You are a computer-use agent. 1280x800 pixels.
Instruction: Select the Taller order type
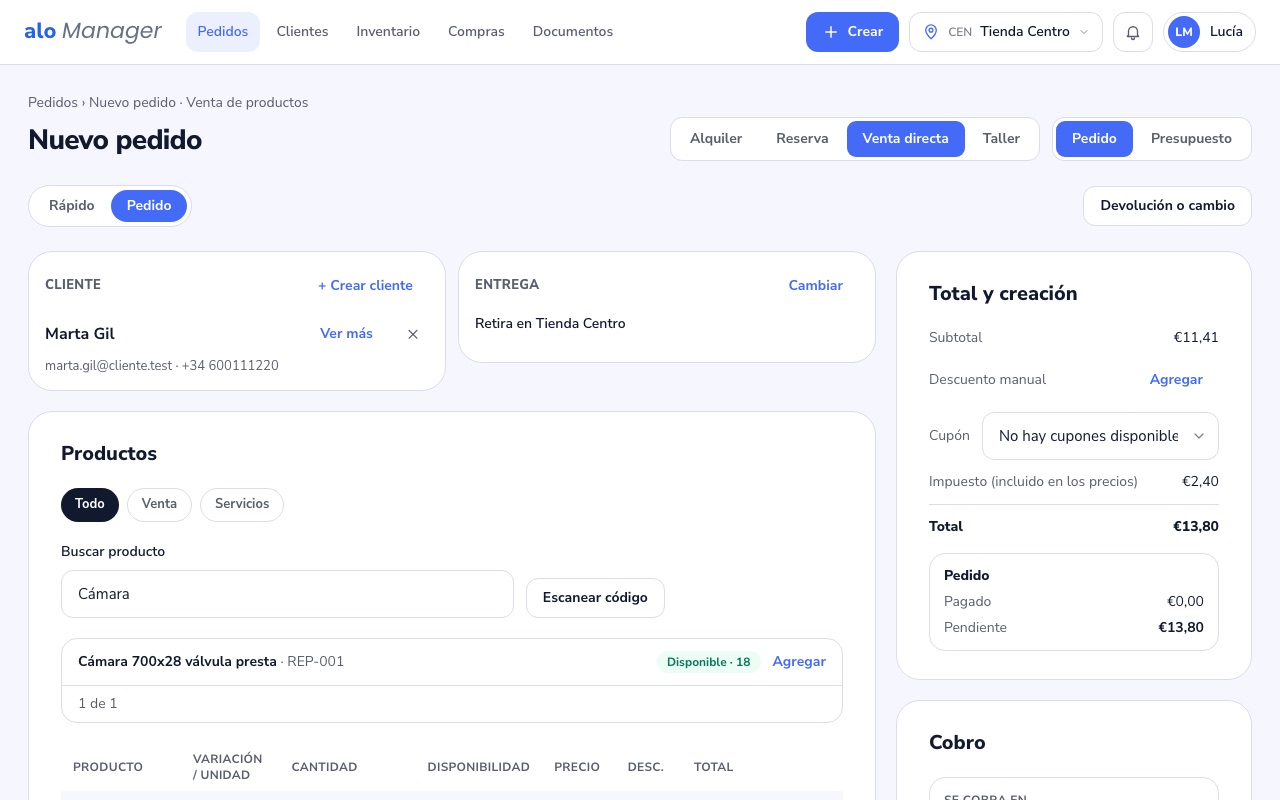click(x=1001, y=139)
